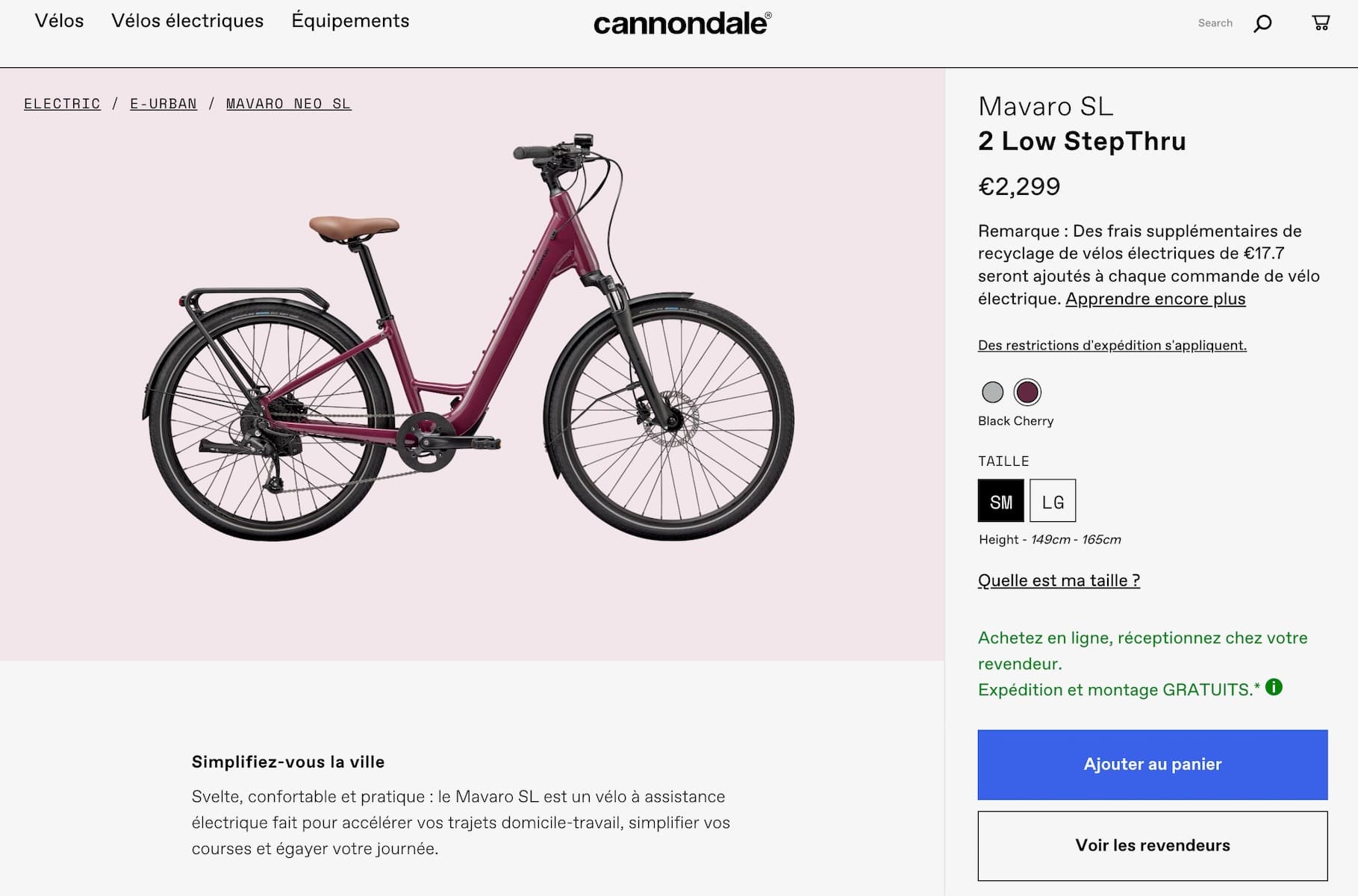This screenshot has width=1358, height=896.
Task: Open shipping restrictions link
Action: point(1112,345)
